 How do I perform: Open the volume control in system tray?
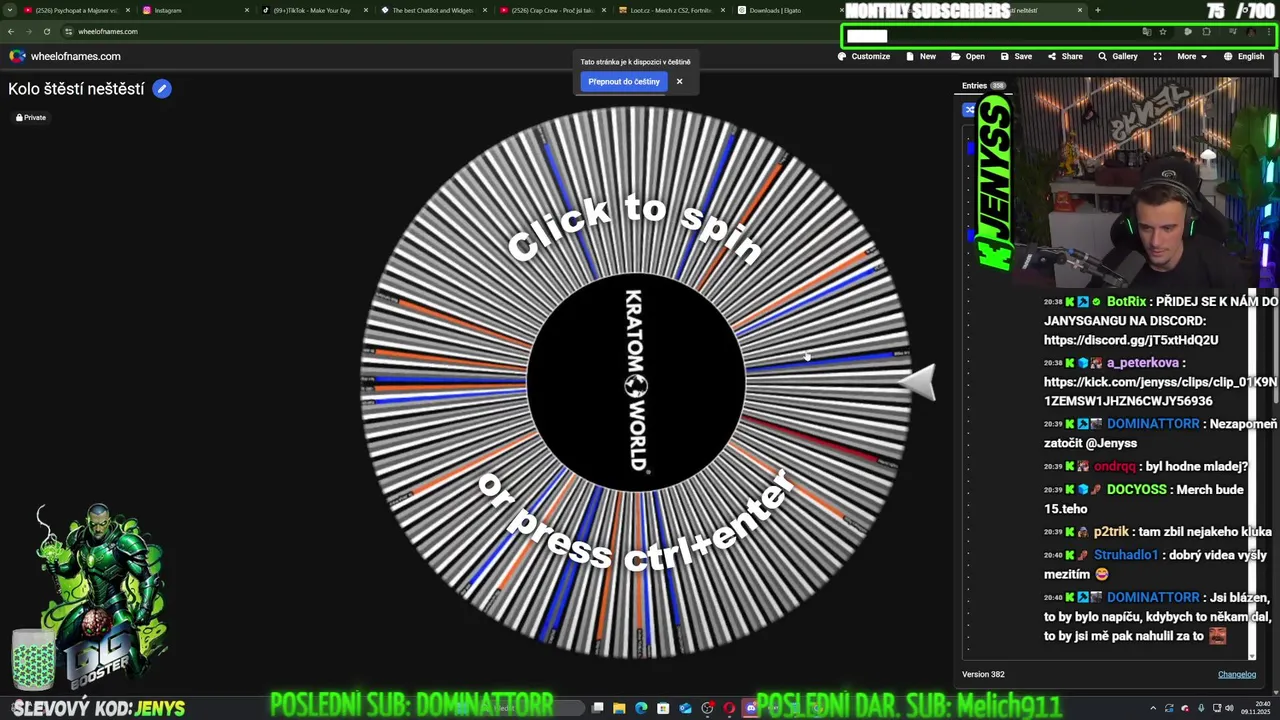click(x=1229, y=708)
